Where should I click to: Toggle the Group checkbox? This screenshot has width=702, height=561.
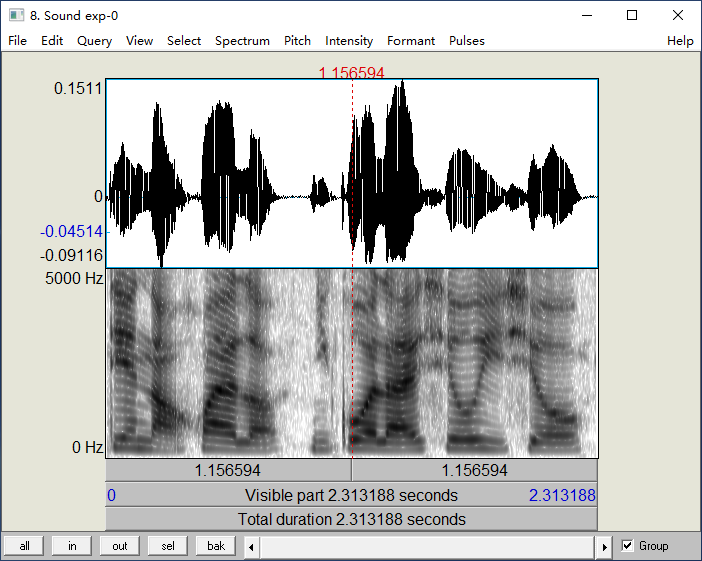click(x=628, y=545)
